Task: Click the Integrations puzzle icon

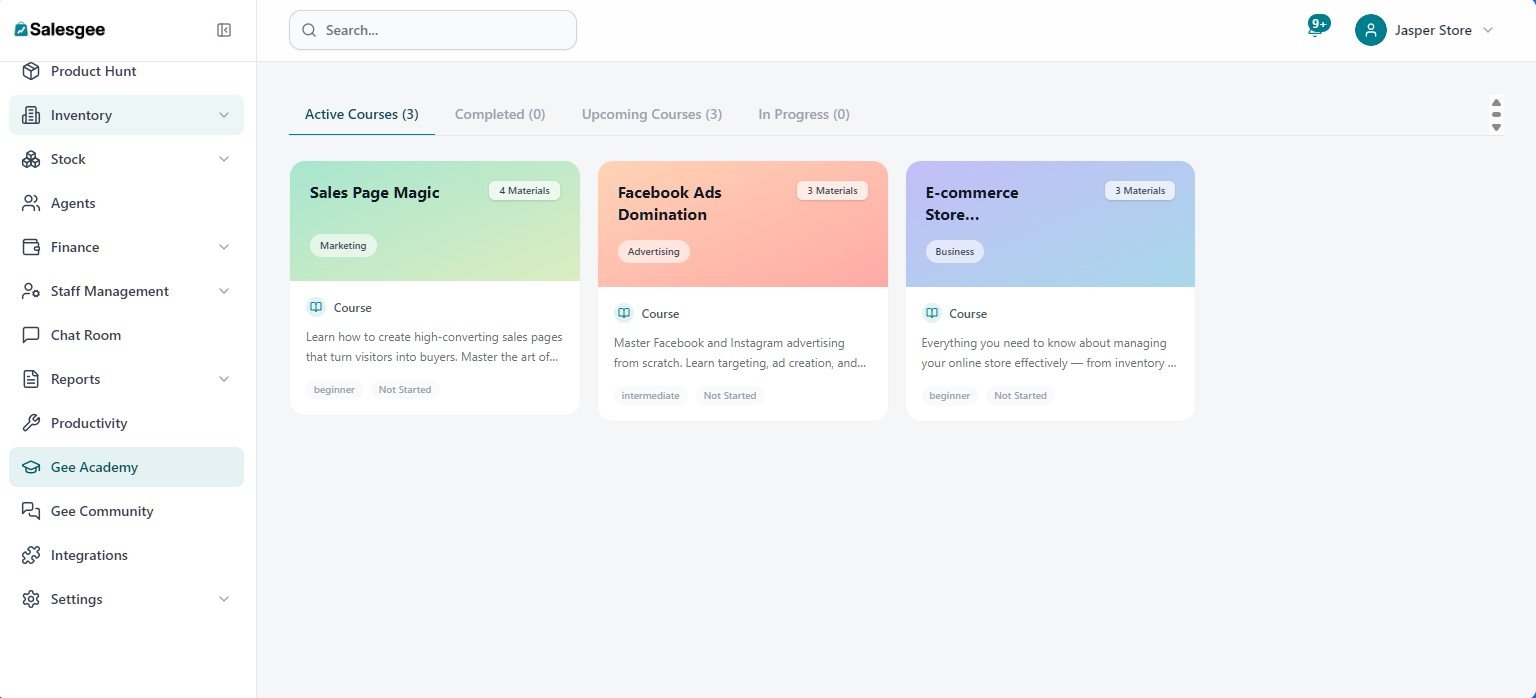Action: pos(31,555)
